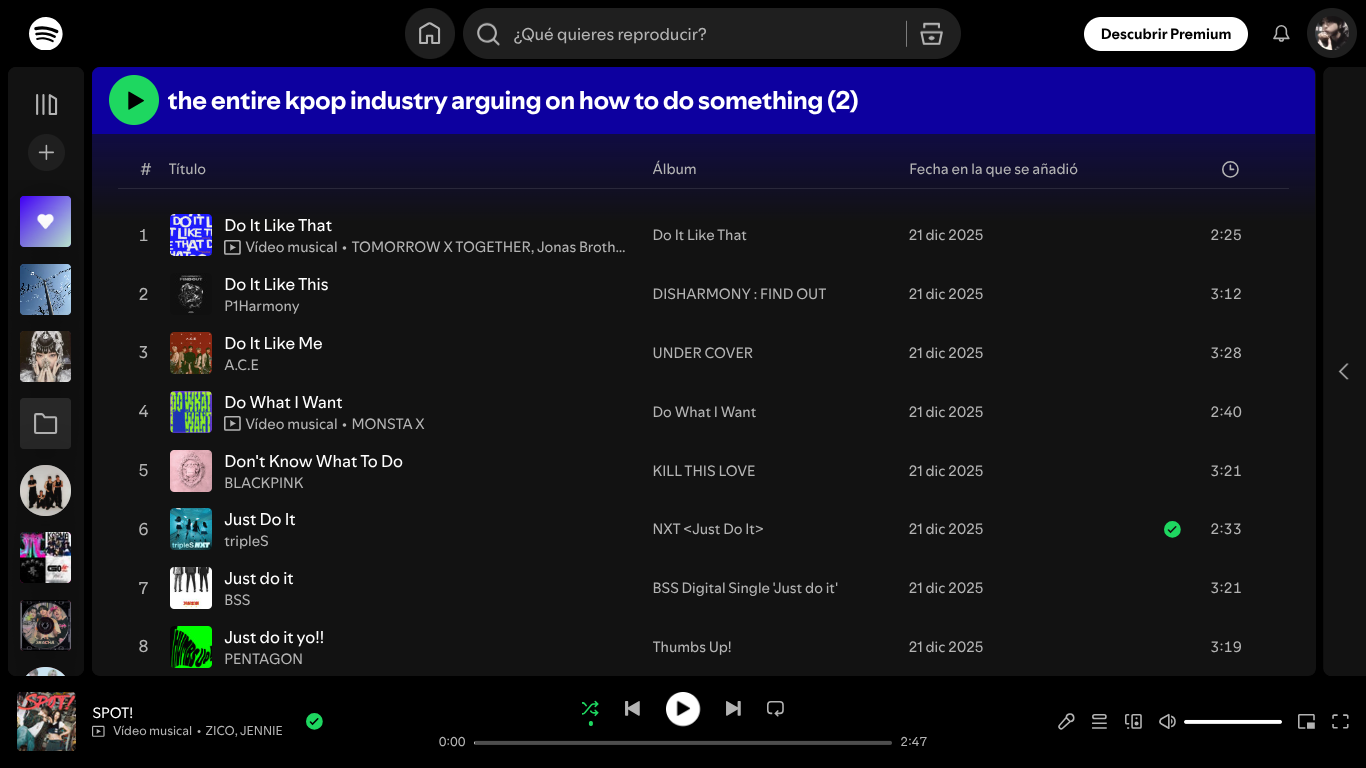Open album DISHARMONY : FIND OUT
The width and height of the screenshot is (1366, 768).
click(739, 294)
